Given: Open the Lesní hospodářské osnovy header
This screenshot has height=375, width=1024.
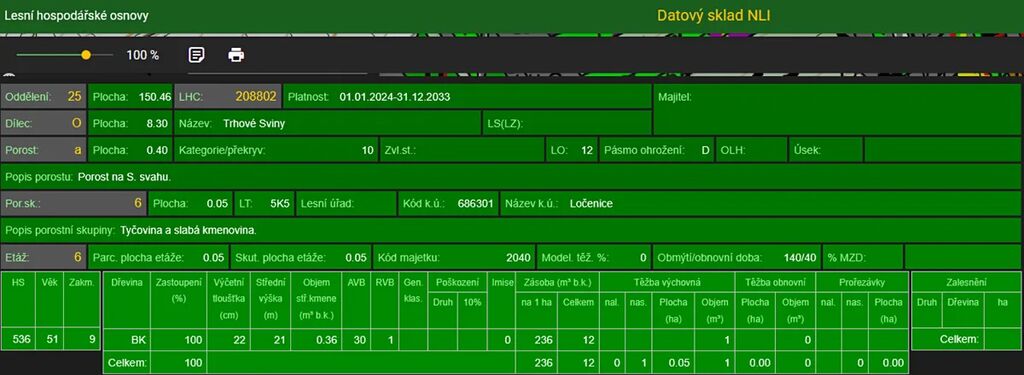Looking at the screenshot, I should [76, 16].
